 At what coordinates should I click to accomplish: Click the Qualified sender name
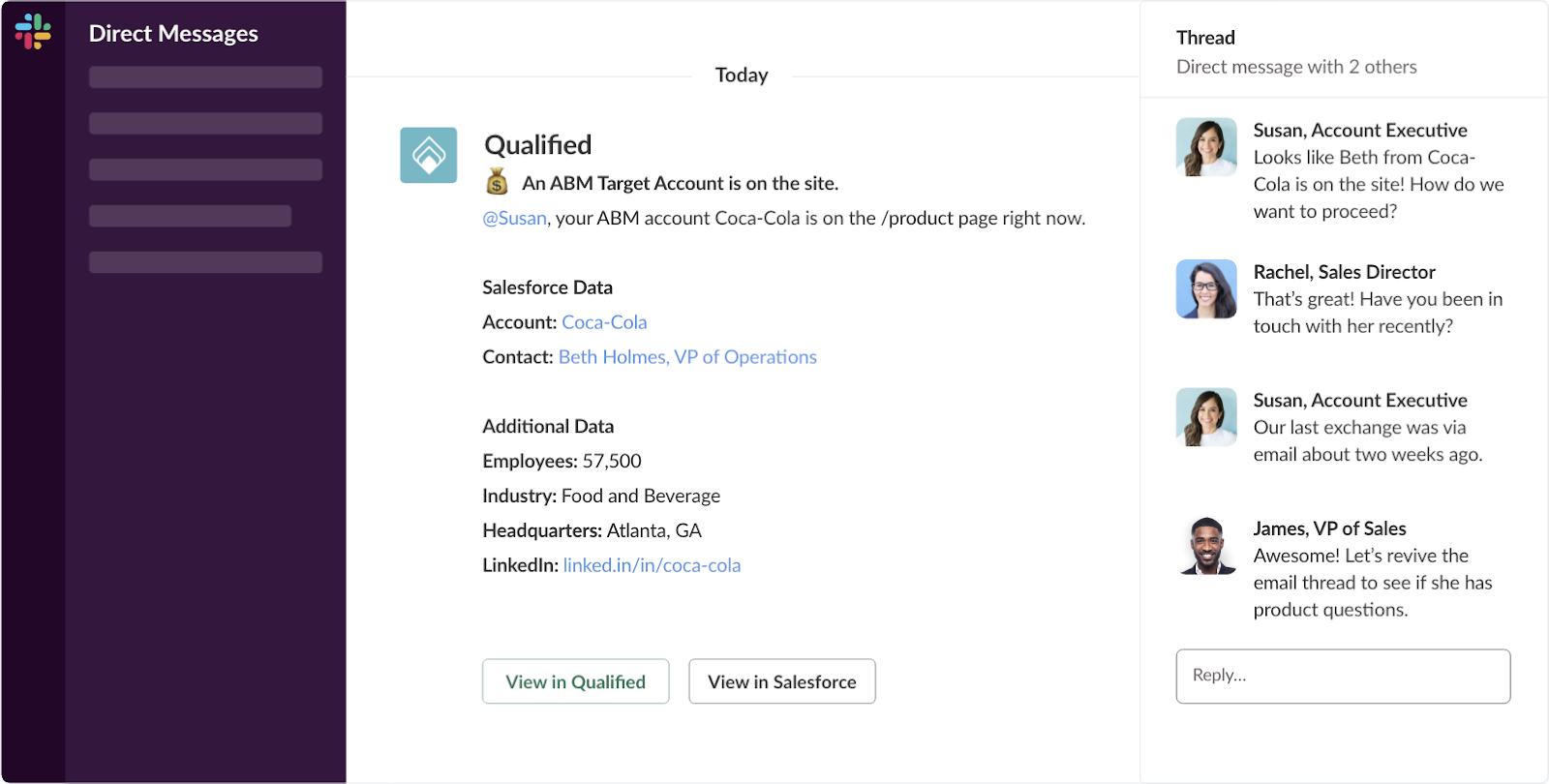click(537, 145)
